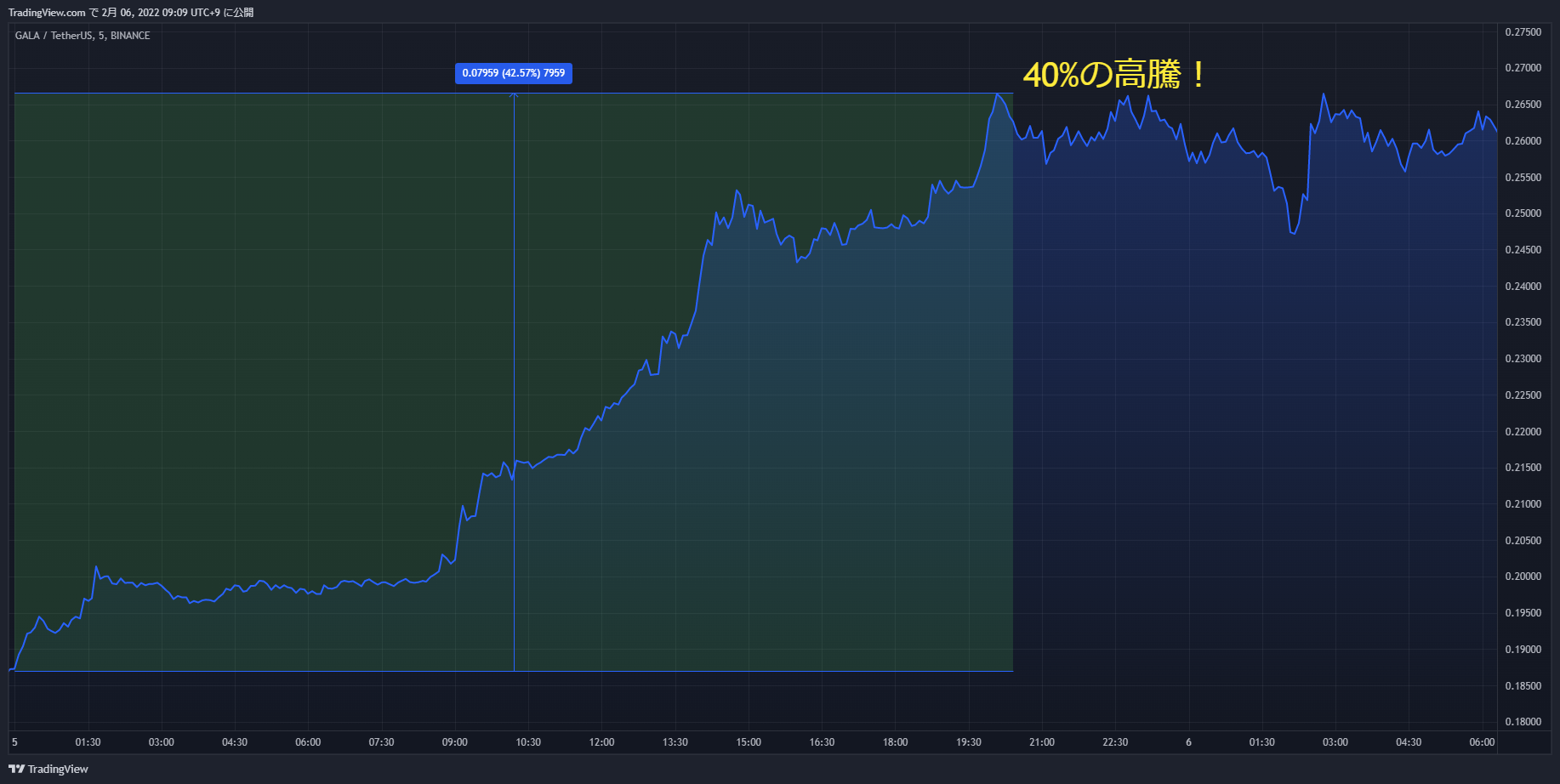The width and height of the screenshot is (1560, 784).
Task: Click the TradingView logo in the footer
Action: [x=48, y=769]
